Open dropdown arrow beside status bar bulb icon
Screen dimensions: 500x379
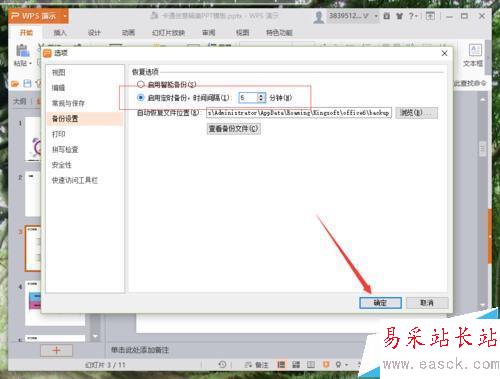point(346,365)
